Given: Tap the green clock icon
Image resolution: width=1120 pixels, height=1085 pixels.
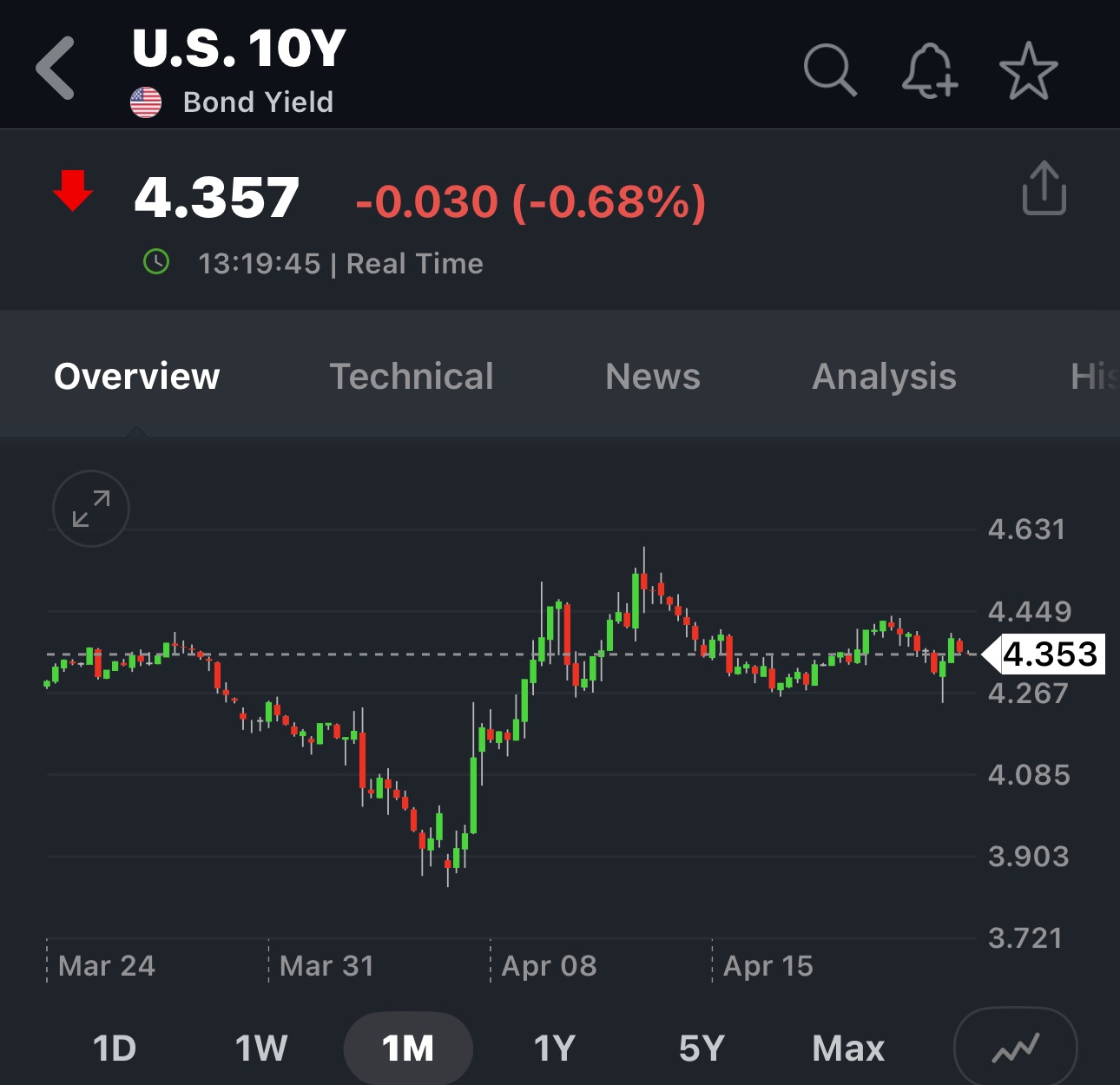Looking at the screenshot, I should [156, 261].
